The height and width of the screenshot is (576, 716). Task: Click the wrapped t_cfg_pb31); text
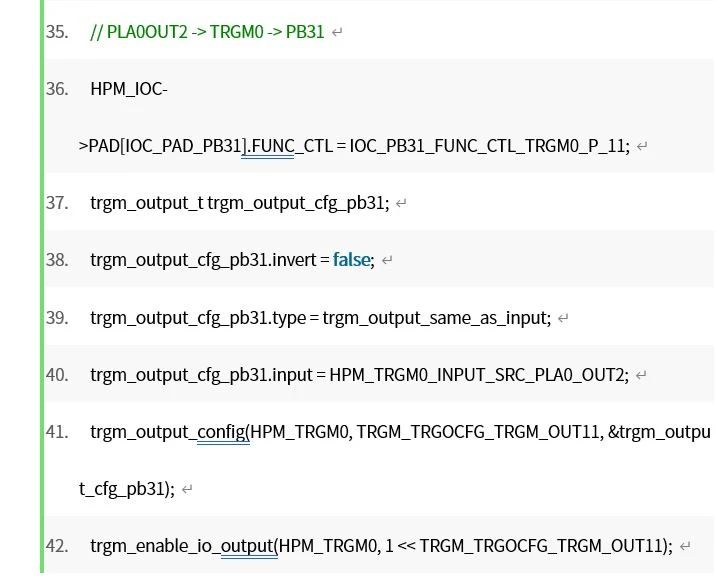pyautogui.click(x=127, y=489)
